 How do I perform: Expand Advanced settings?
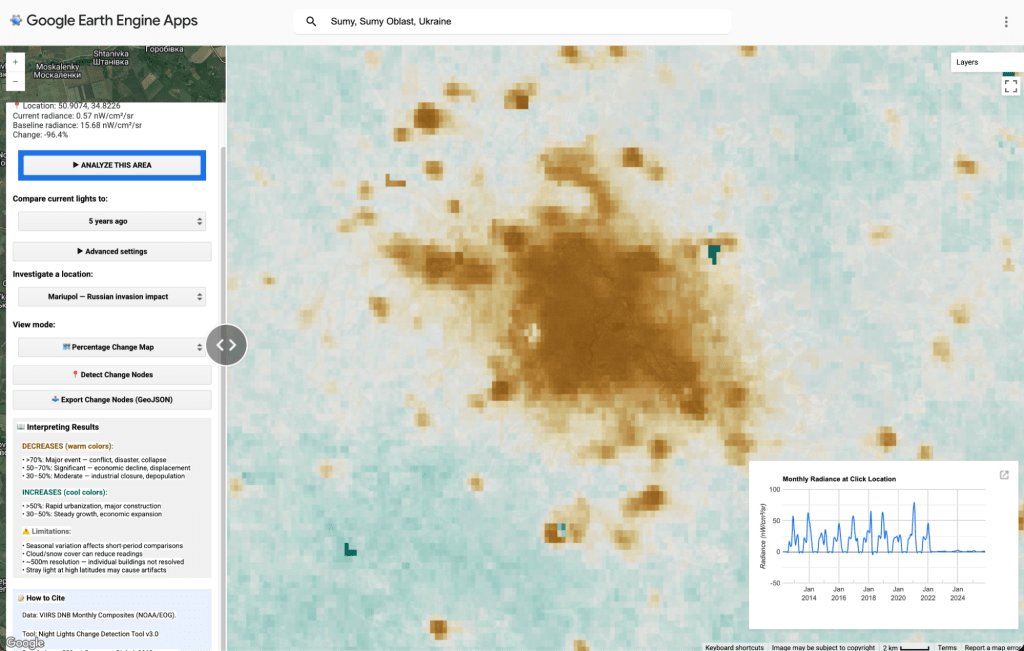tap(112, 251)
